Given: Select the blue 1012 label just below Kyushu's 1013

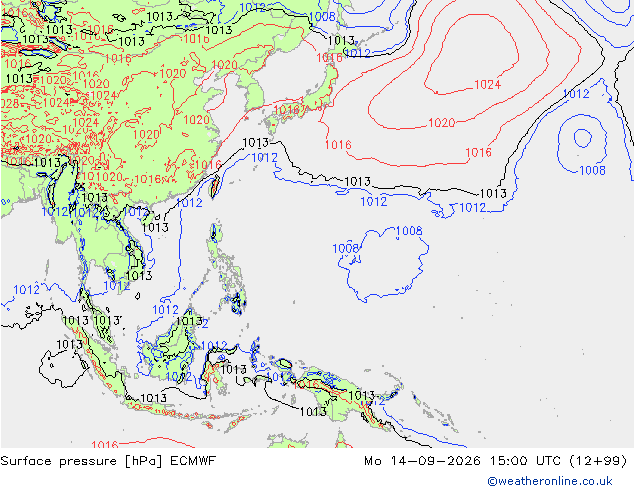Looking at the screenshot, I should [264, 158].
